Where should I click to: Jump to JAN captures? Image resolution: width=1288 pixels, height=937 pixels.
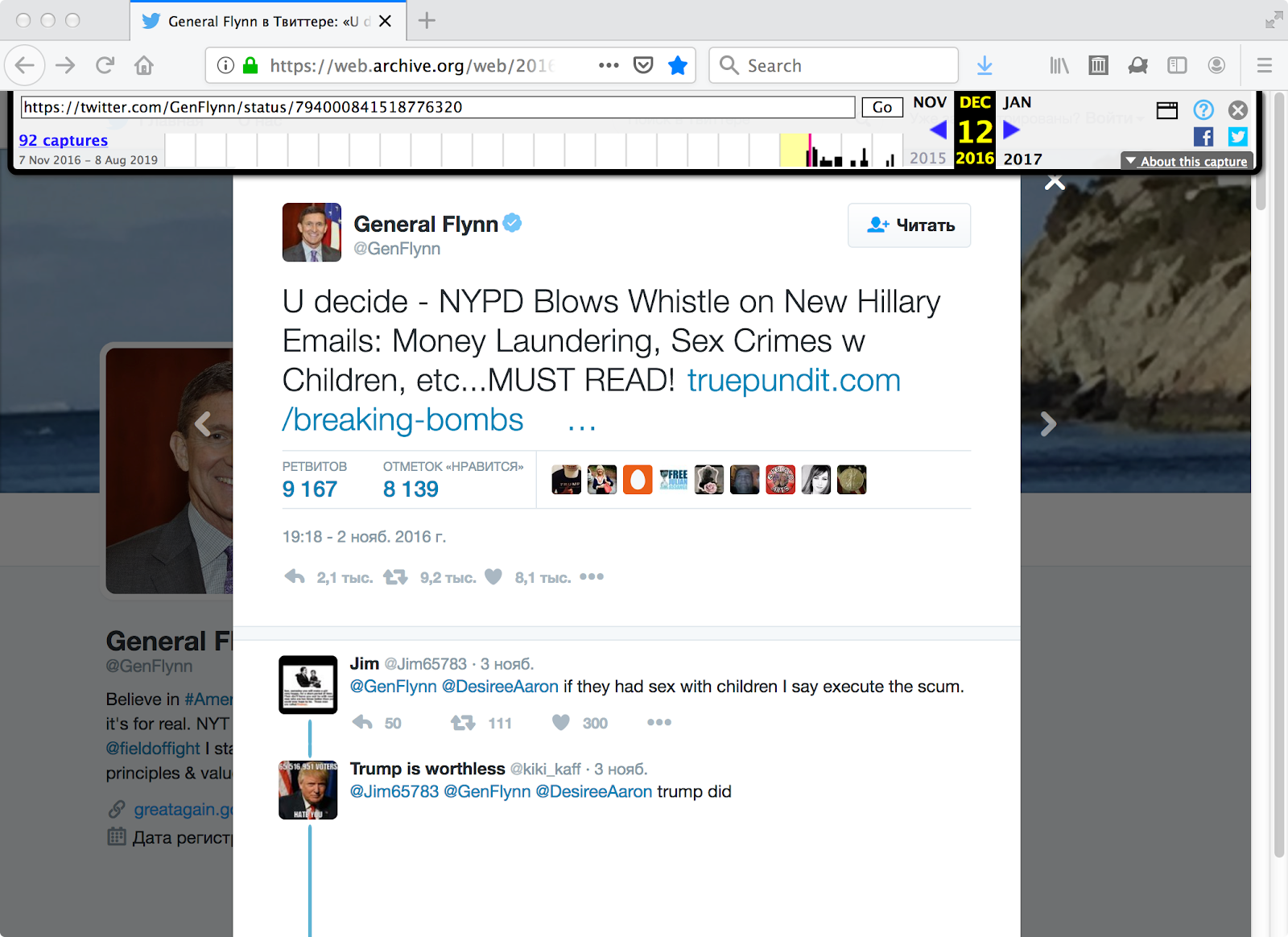click(1017, 102)
